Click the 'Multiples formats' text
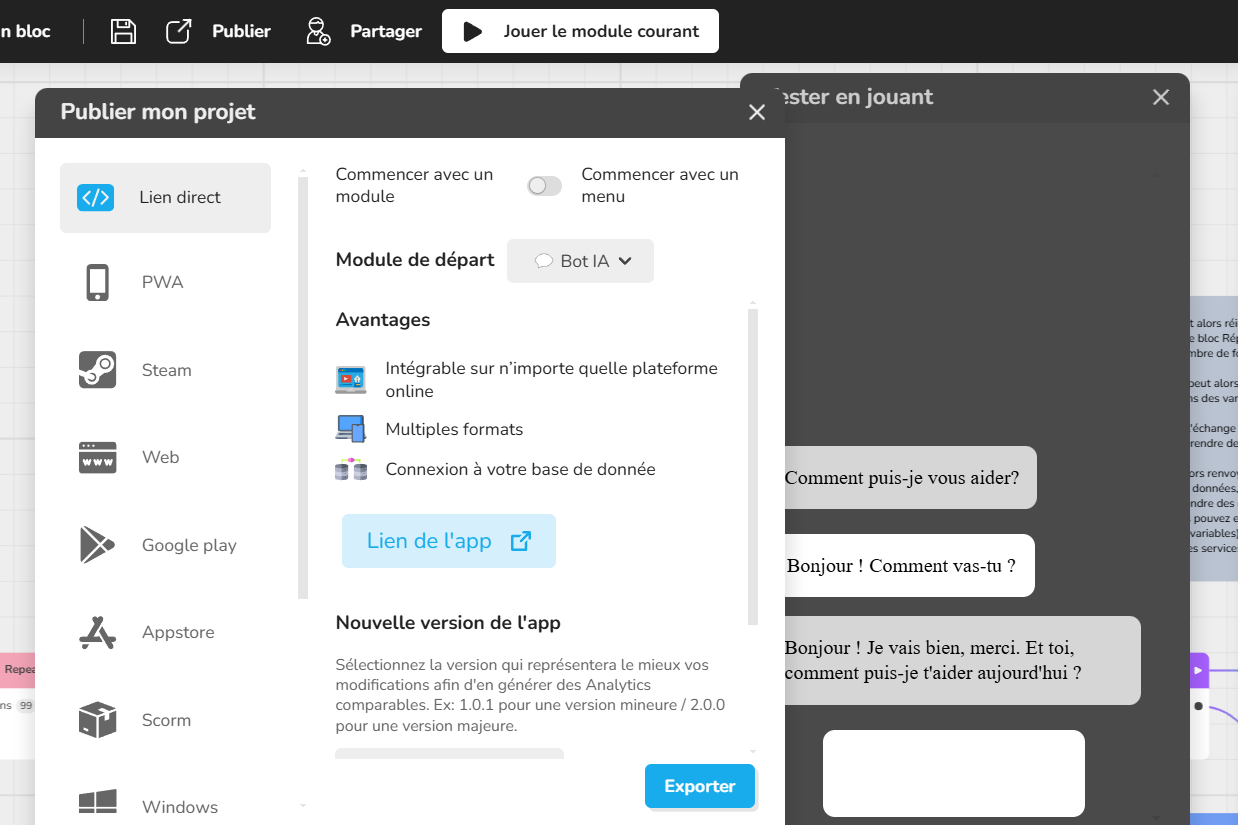The image size is (1238, 825). tap(454, 429)
